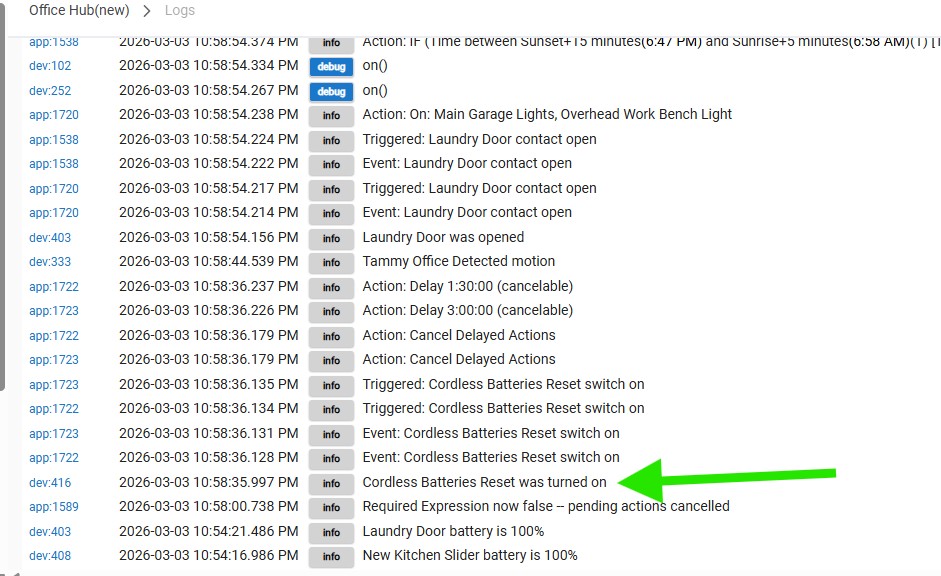Open the dev:102 device link
This screenshot has width=941, height=576.
(50, 66)
